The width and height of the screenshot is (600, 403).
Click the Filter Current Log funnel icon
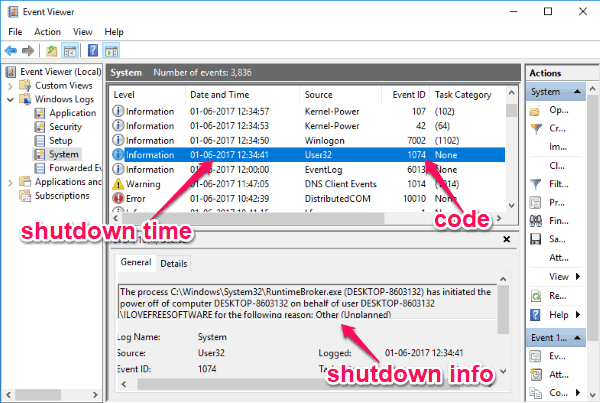(536, 184)
